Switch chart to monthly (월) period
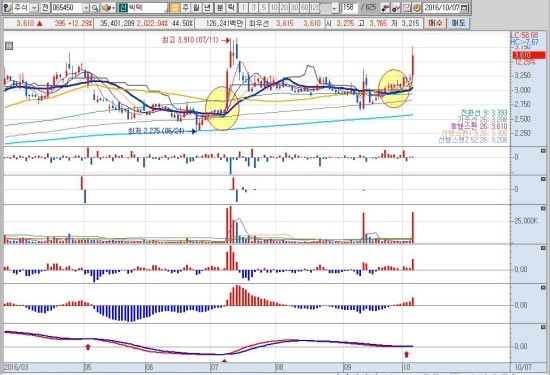 tap(196, 8)
